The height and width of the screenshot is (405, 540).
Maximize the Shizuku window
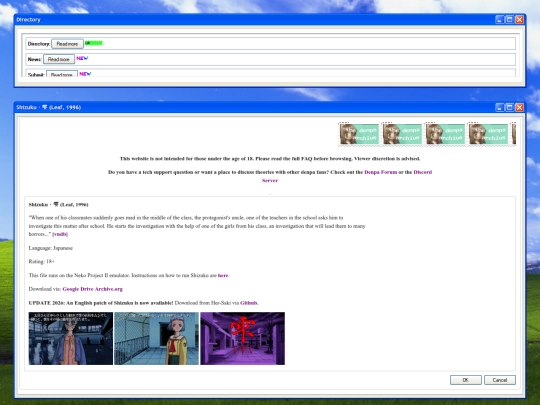click(x=510, y=107)
